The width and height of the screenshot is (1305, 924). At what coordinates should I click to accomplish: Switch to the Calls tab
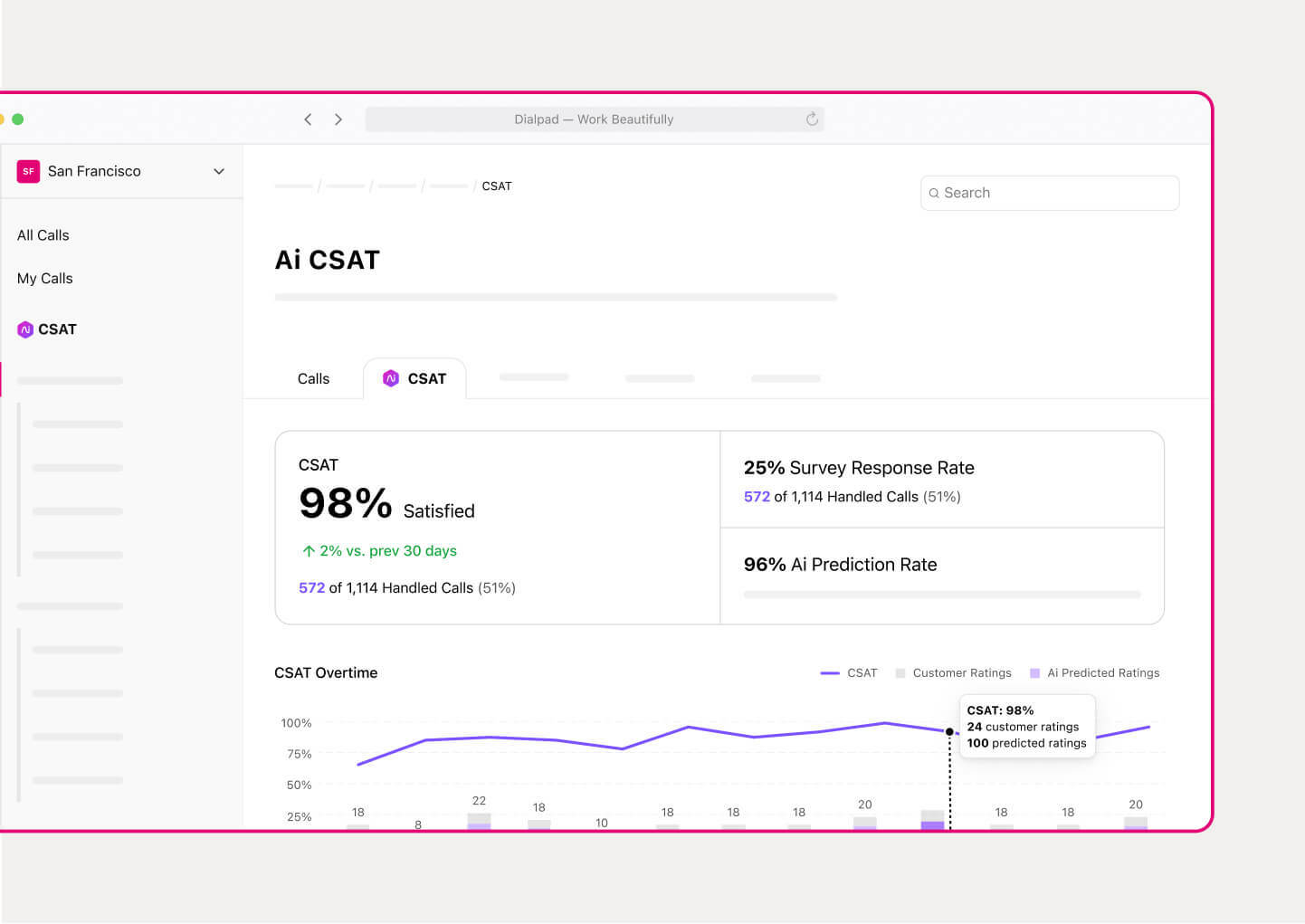(x=313, y=379)
